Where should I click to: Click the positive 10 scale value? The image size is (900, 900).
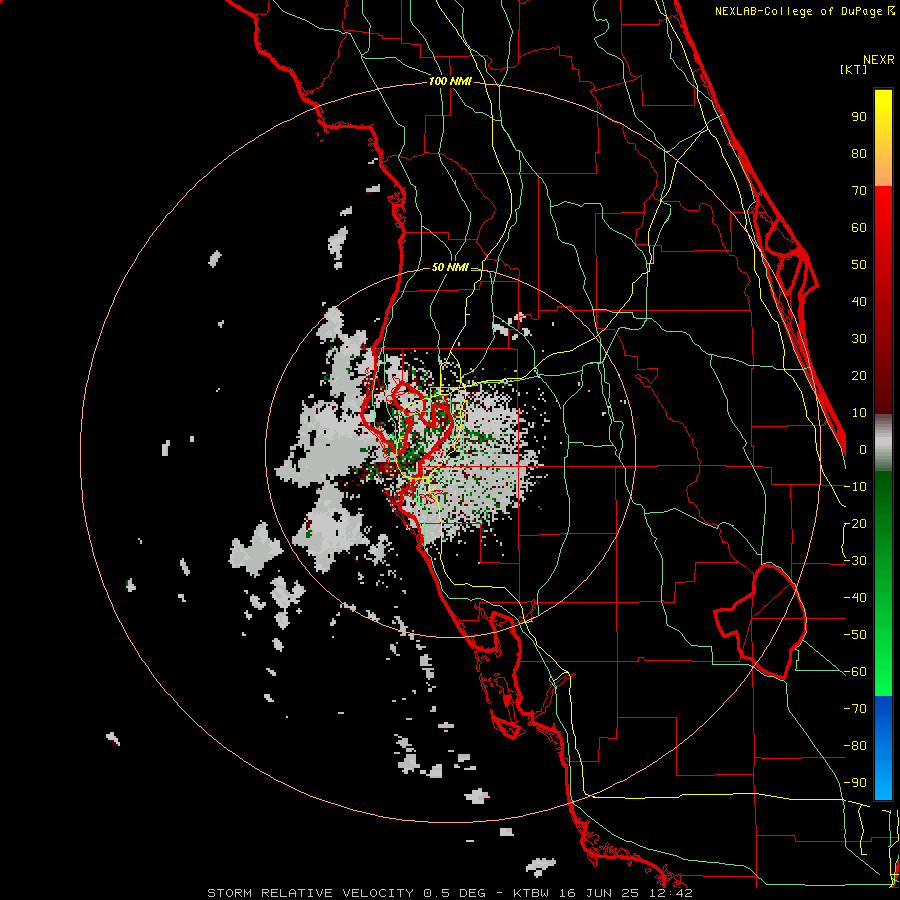(859, 413)
